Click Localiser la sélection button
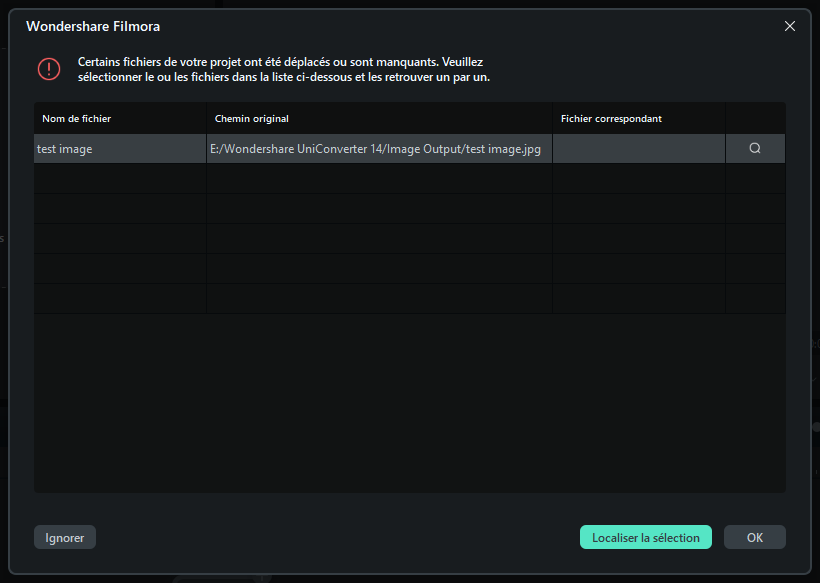The width and height of the screenshot is (820, 583). coord(645,537)
